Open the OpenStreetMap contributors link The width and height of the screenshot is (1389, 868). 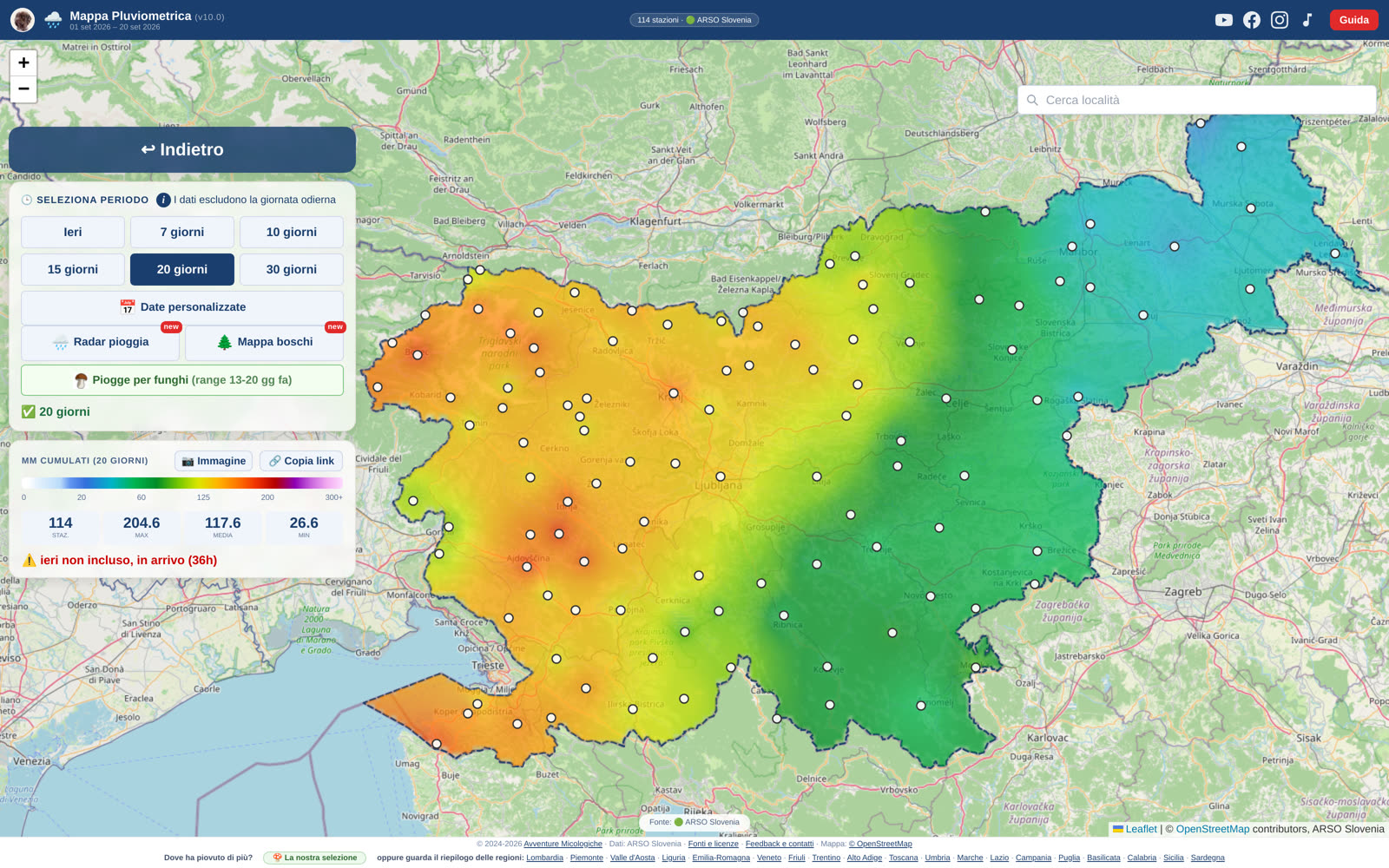[1213, 829]
